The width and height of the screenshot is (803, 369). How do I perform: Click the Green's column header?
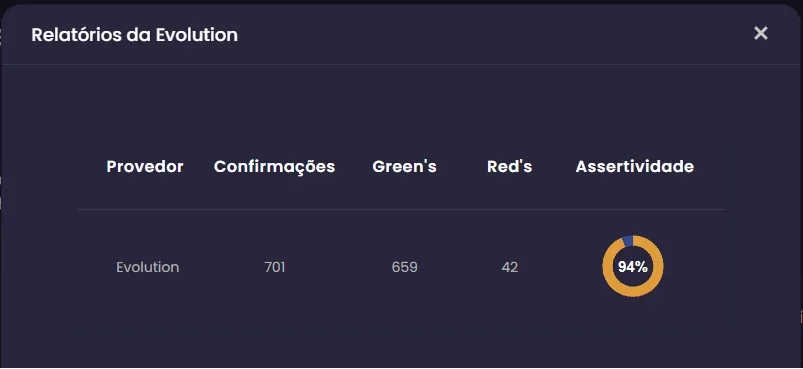(x=405, y=166)
